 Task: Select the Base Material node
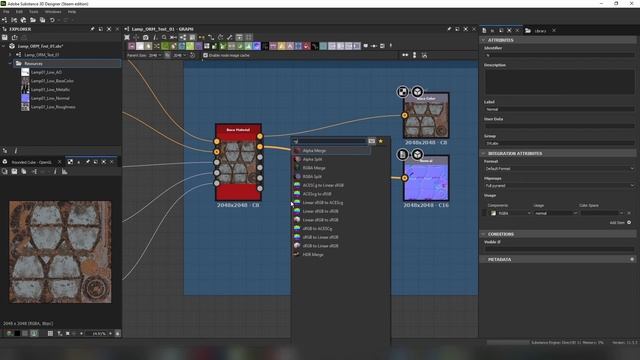pos(238,162)
